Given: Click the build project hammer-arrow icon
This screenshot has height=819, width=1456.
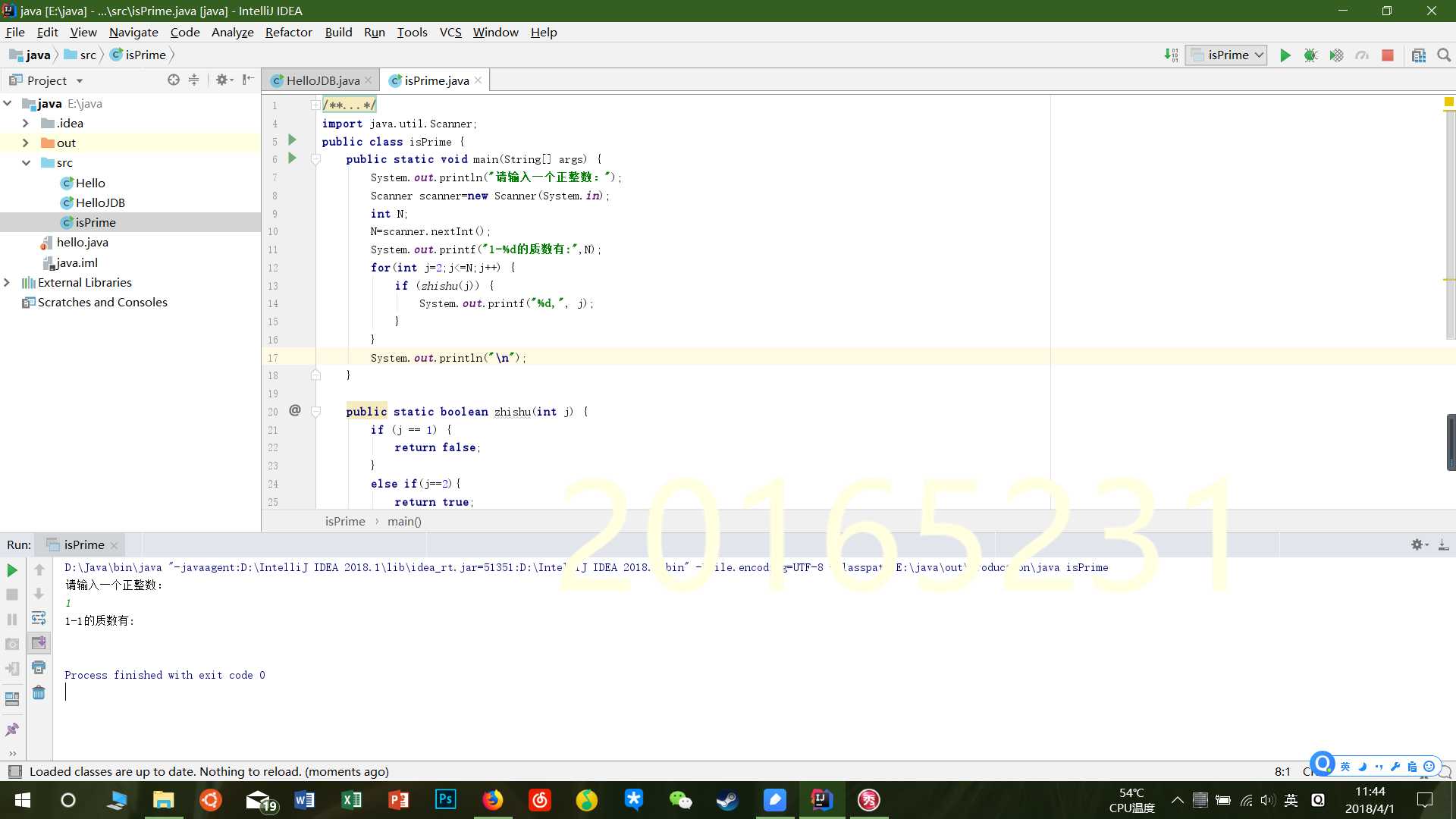Looking at the screenshot, I should coord(1172,55).
